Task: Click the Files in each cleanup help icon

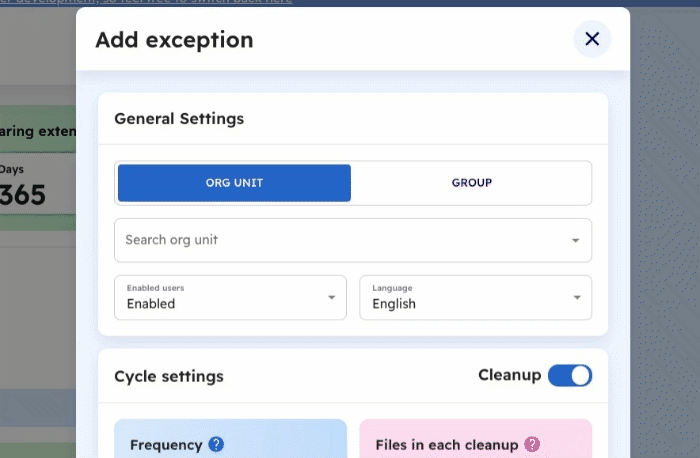Action: (x=532, y=445)
